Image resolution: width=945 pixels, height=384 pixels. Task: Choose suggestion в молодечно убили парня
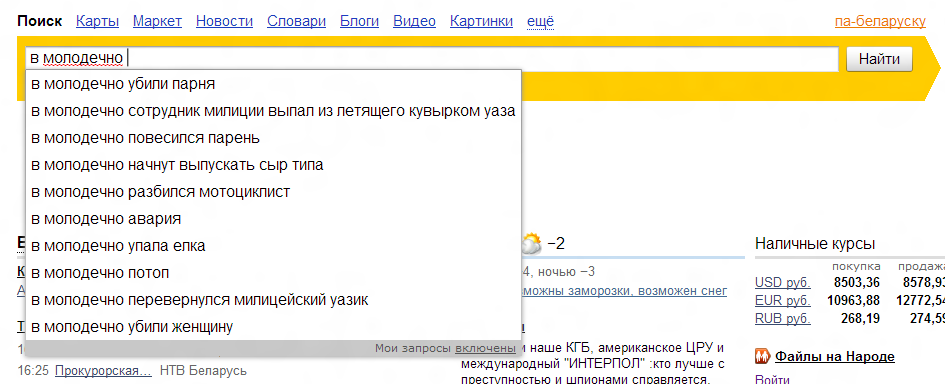tap(273, 84)
